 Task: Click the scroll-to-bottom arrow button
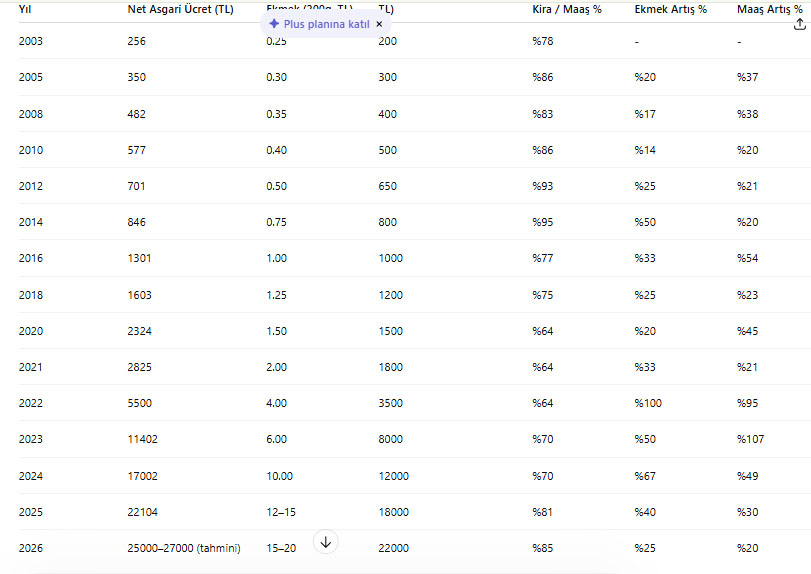326,542
